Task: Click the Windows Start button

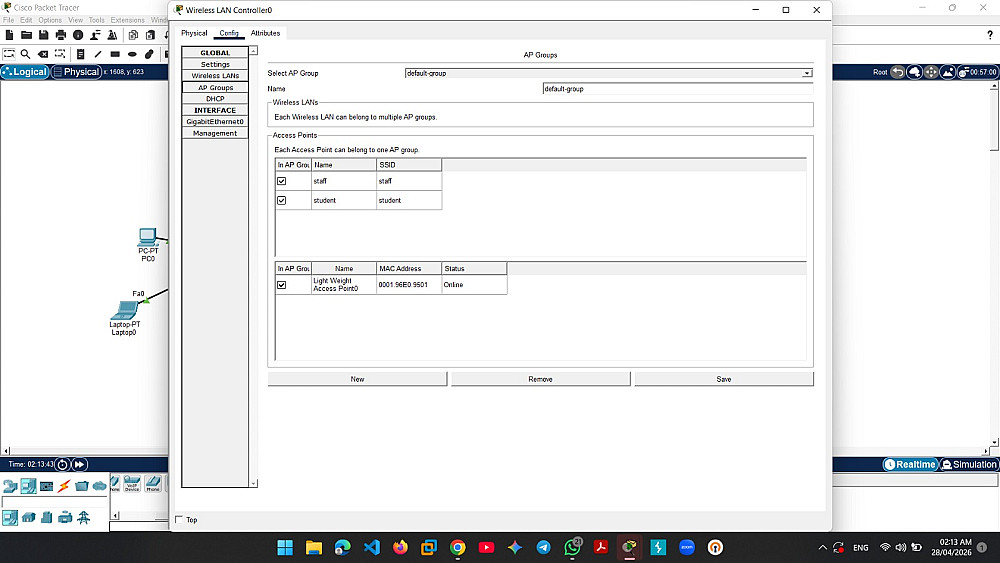Action: (285, 547)
